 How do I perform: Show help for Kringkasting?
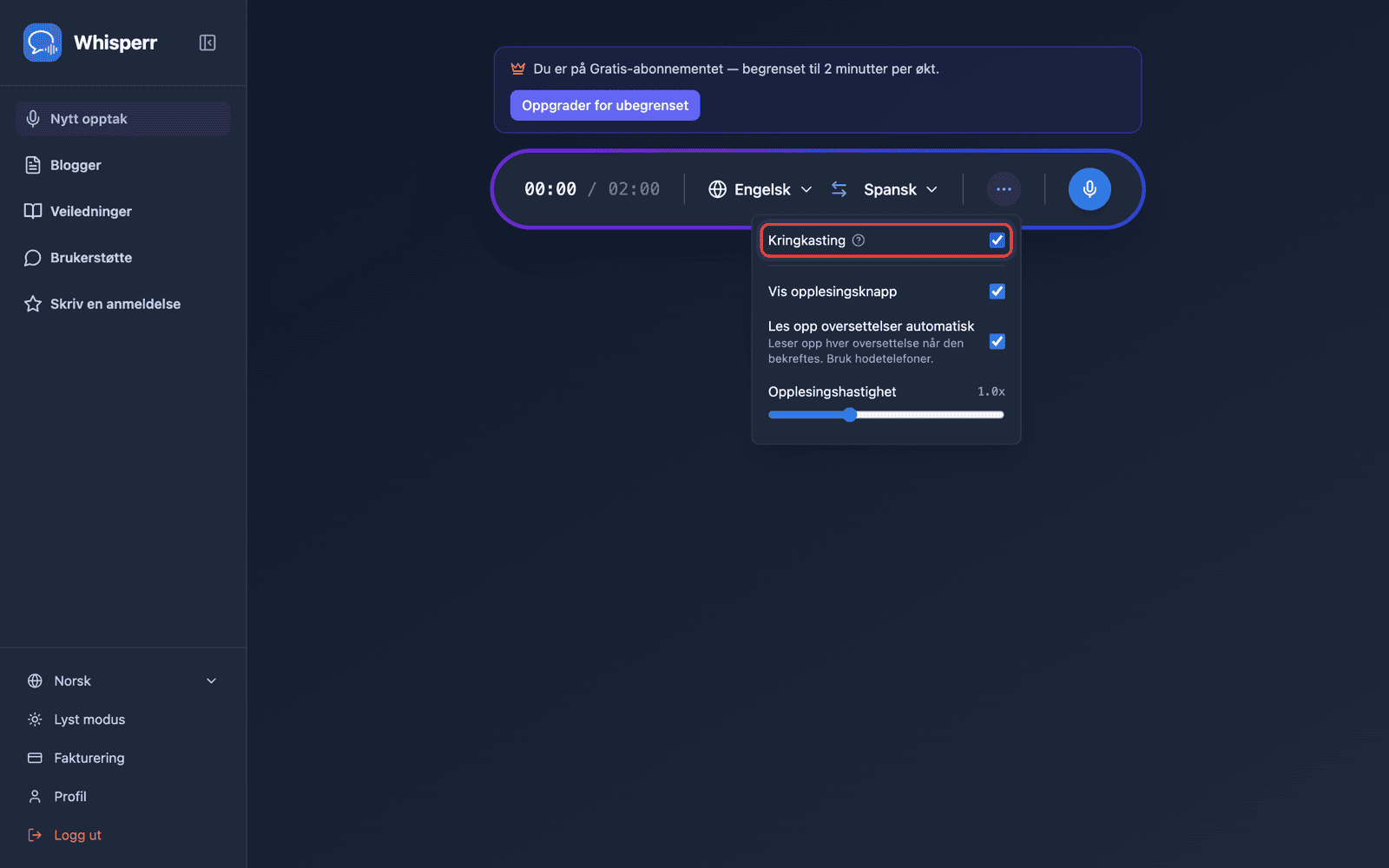(859, 240)
